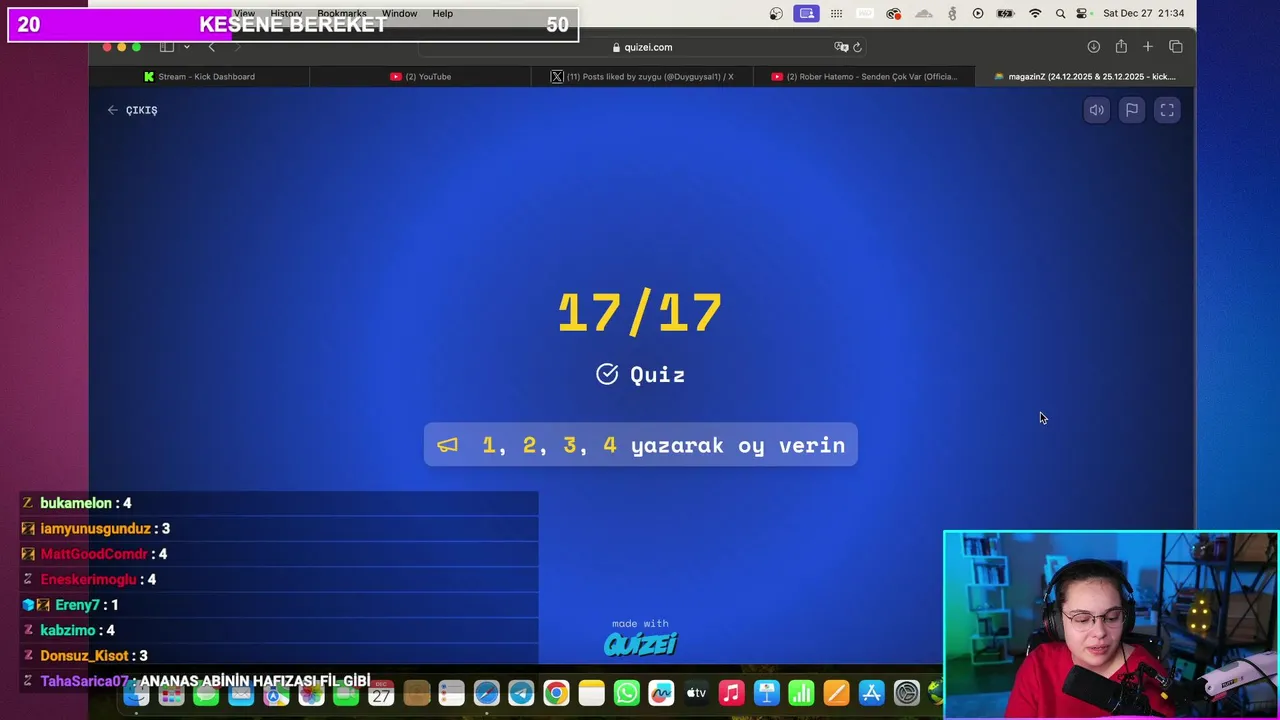Click the Cloudflare cloud menu bar icon
This screenshot has width=1280, height=720.
pyautogui.click(x=924, y=13)
